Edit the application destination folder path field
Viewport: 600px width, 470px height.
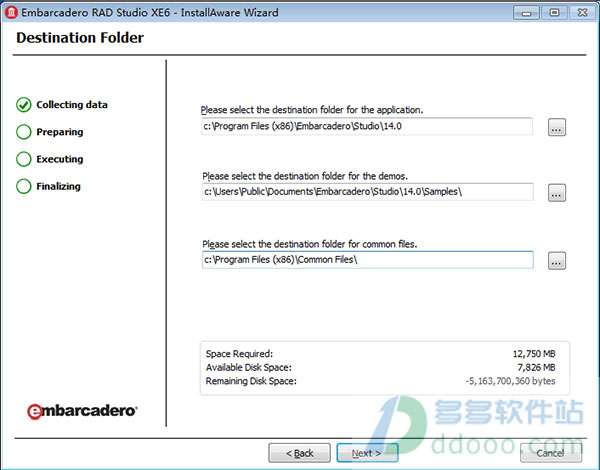pos(367,126)
